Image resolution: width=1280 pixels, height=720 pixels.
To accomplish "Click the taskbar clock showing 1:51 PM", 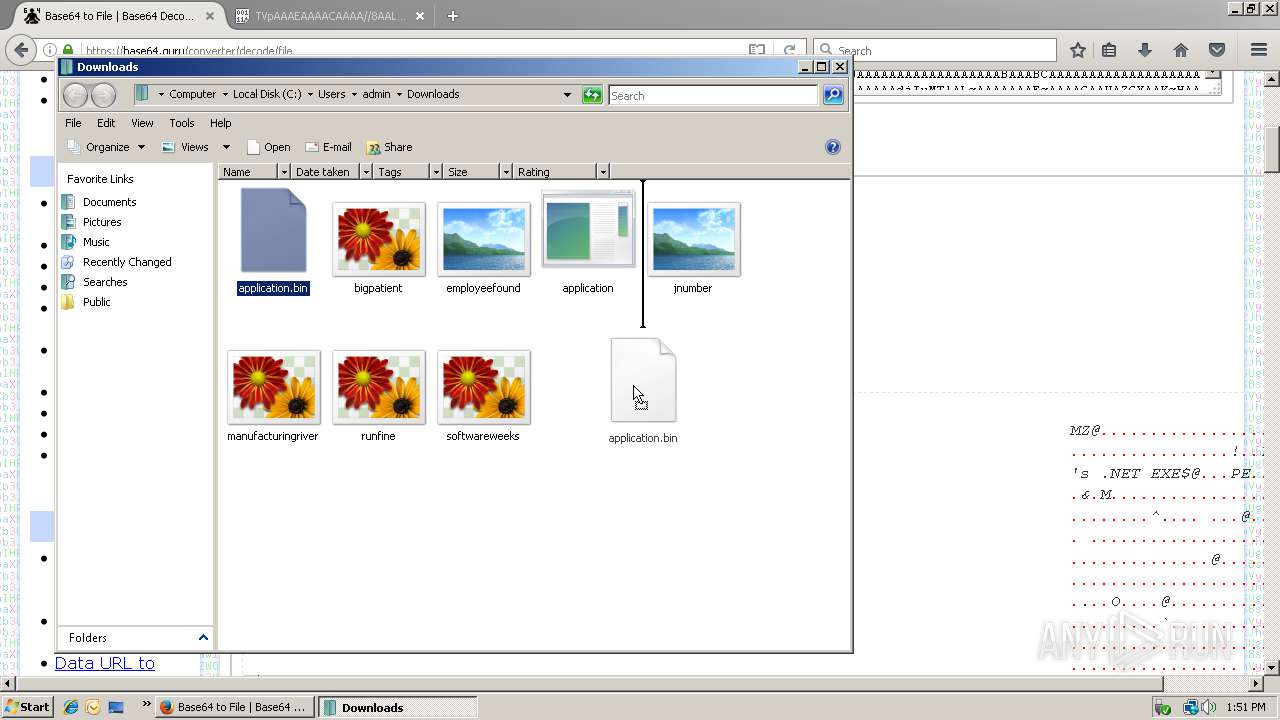I will (x=1245, y=707).
